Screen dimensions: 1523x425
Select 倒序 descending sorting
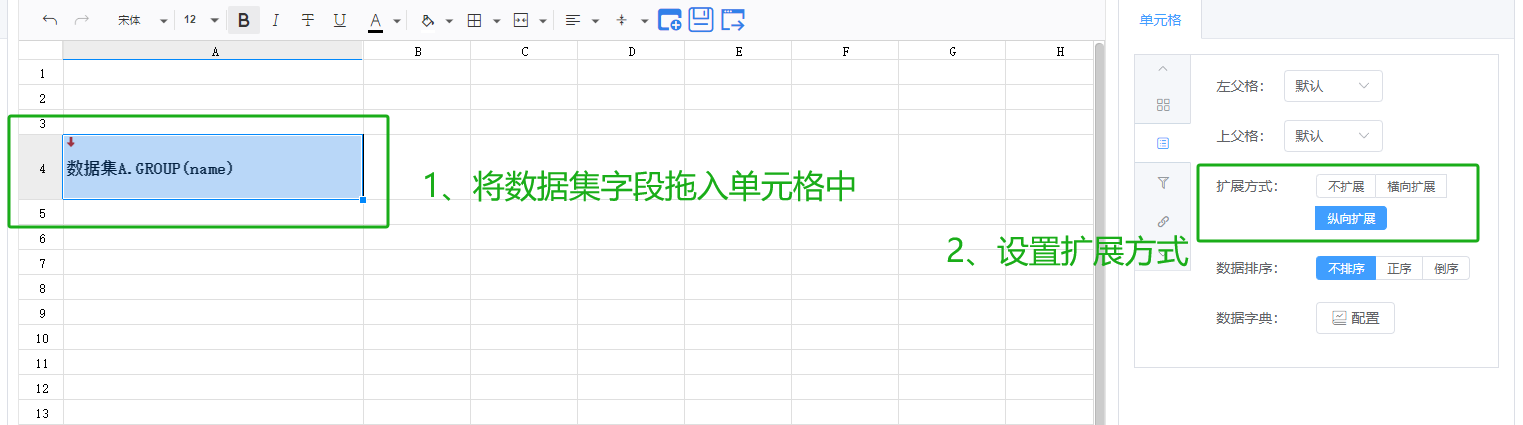pyautogui.click(x=1446, y=268)
